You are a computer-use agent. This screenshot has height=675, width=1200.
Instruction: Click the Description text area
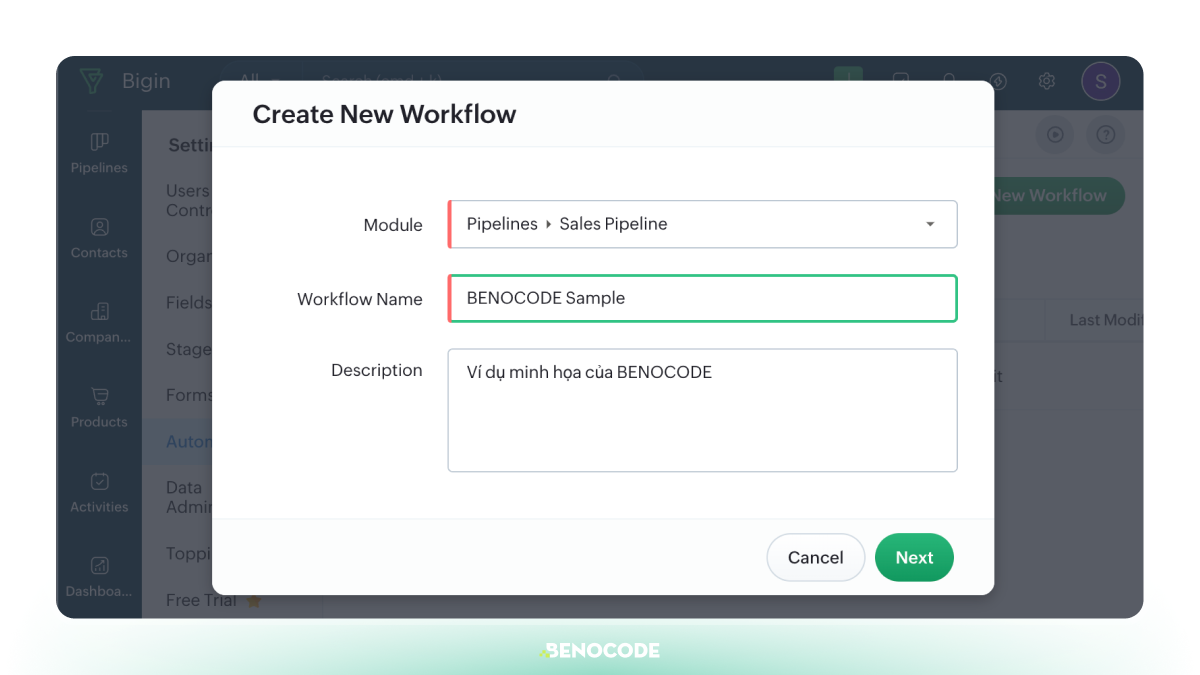[x=702, y=410]
